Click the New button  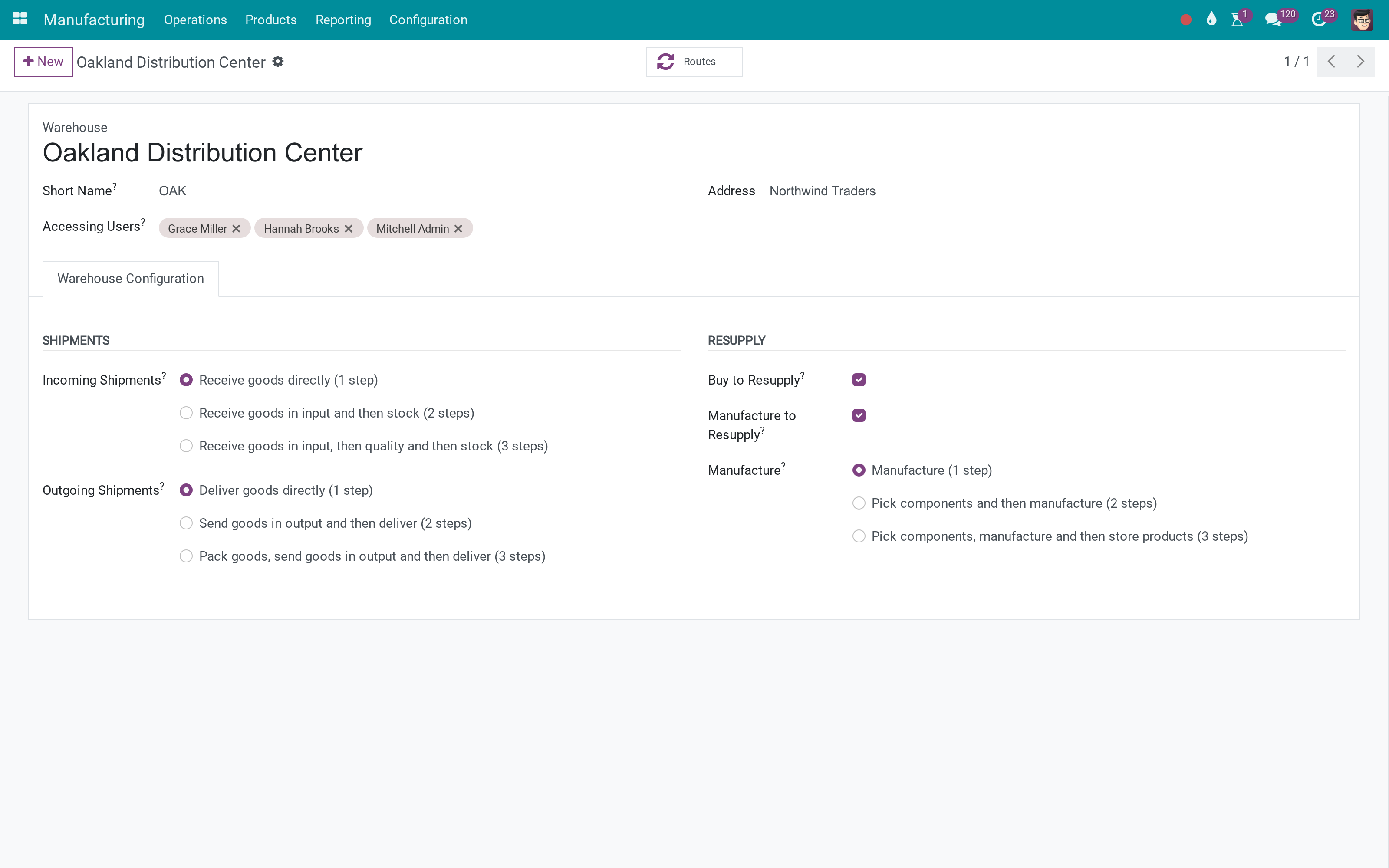[43, 62]
